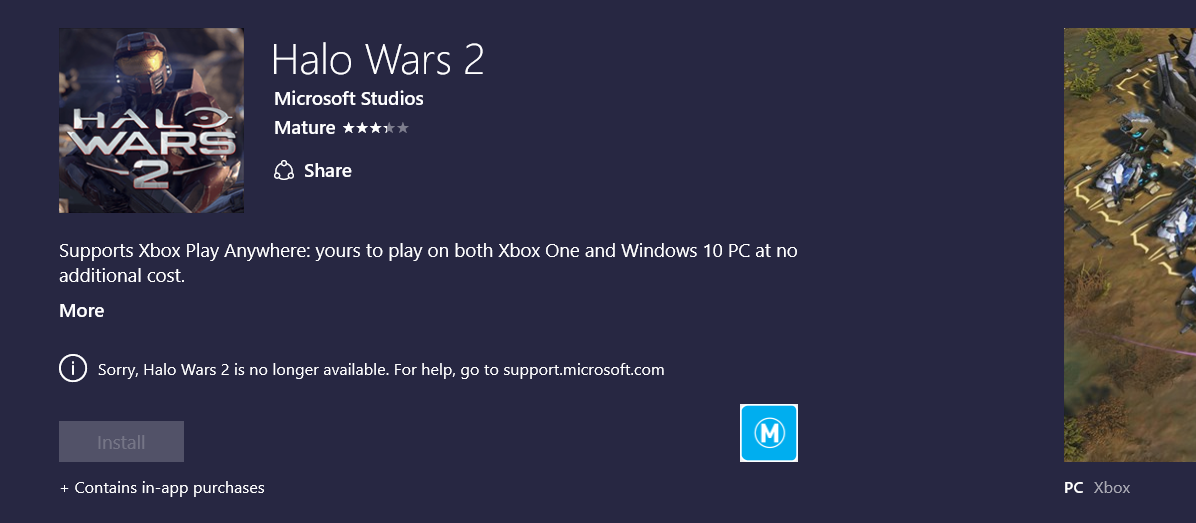
Task: Click the Mature rating label
Action: pos(304,128)
